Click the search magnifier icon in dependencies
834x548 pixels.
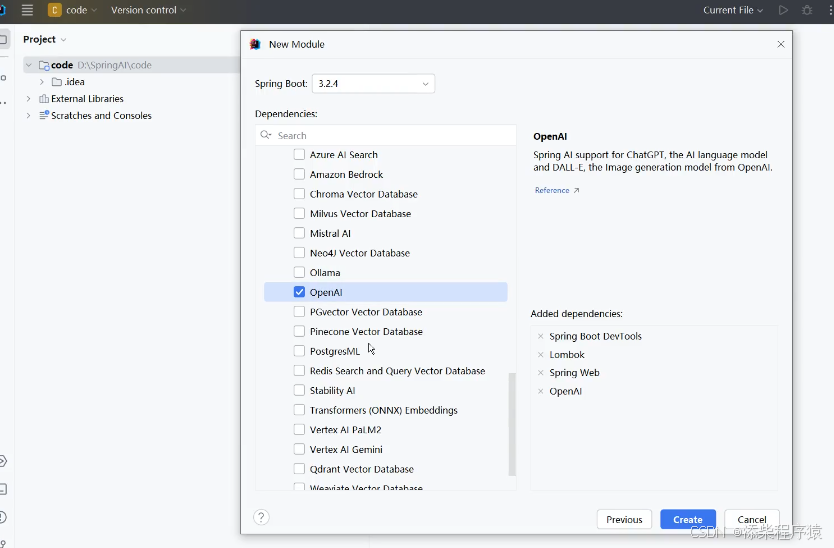pos(266,135)
